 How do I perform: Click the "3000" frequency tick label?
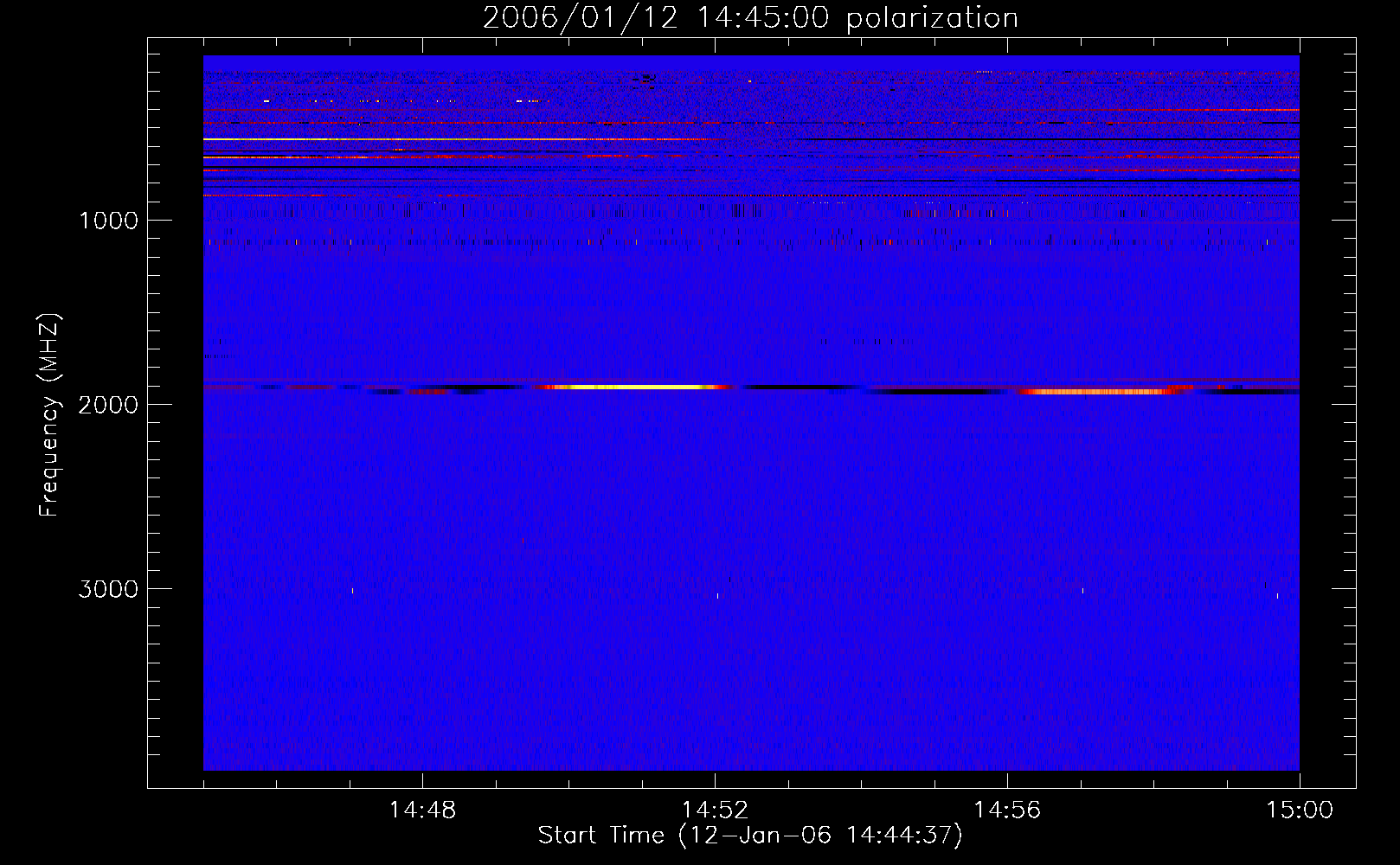(108, 589)
